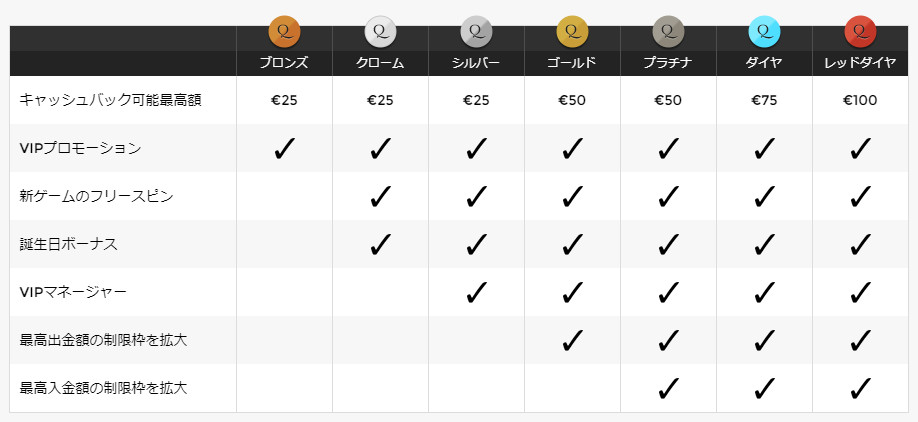Click Gold checkmark for 最高出金額の制限枠を拡大
The width and height of the screenshot is (918, 422).
point(572,340)
